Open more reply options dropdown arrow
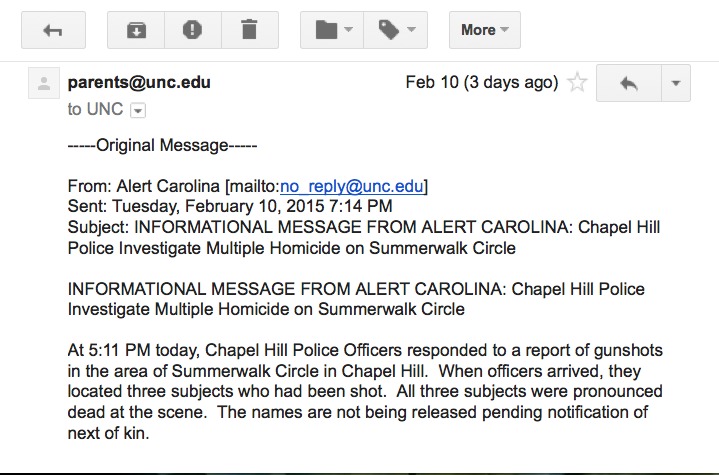The image size is (719, 475). [x=676, y=83]
